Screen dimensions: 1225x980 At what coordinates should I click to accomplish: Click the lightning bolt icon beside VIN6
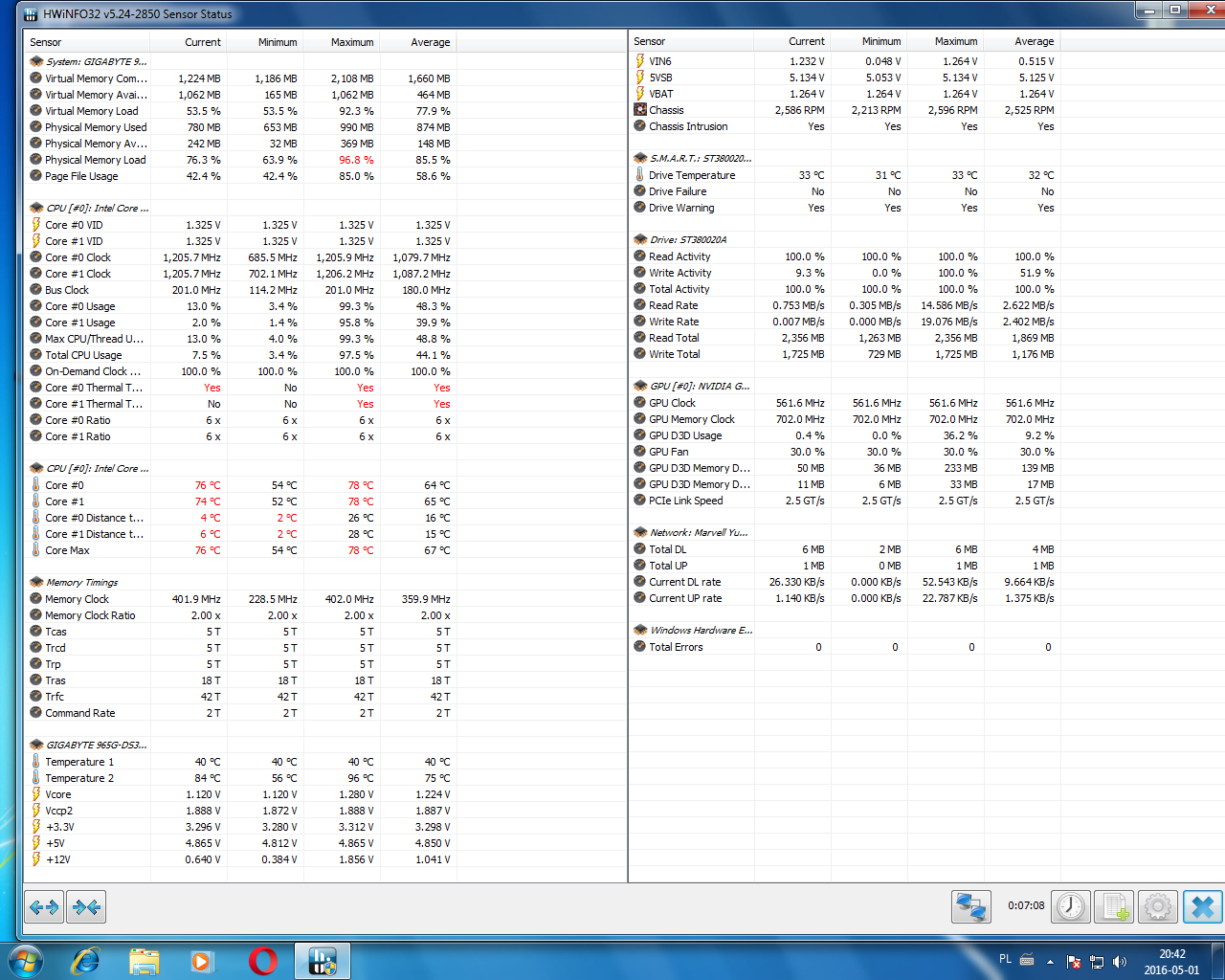point(639,61)
